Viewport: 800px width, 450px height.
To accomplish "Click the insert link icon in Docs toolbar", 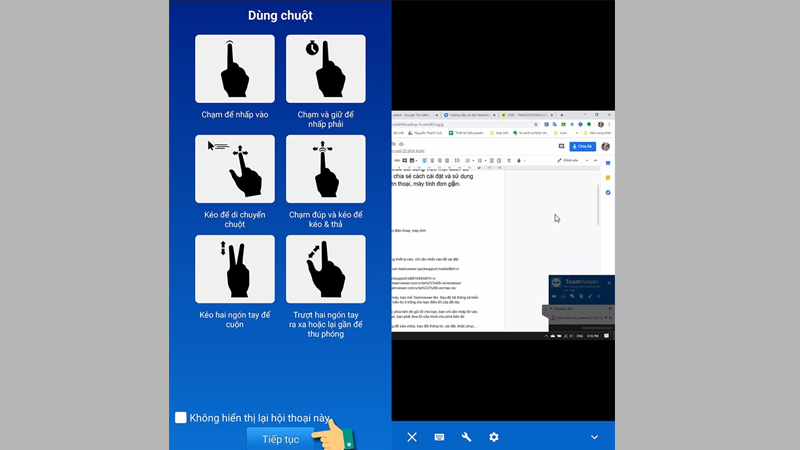I will [397, 160].
